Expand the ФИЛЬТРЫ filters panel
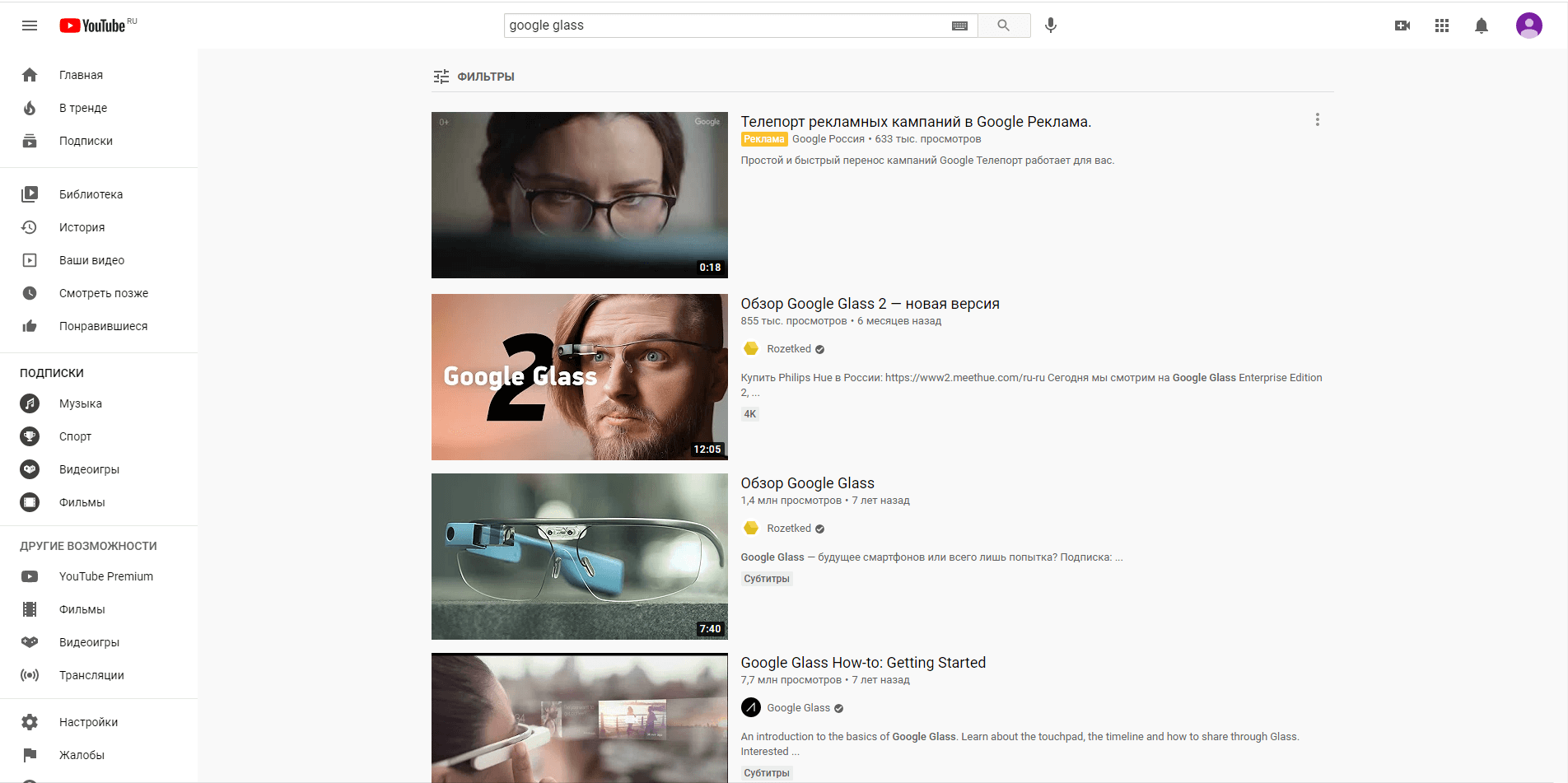The width and height of the screenshot is (1568, 783). pyautogui.click(x=474, y=77)
